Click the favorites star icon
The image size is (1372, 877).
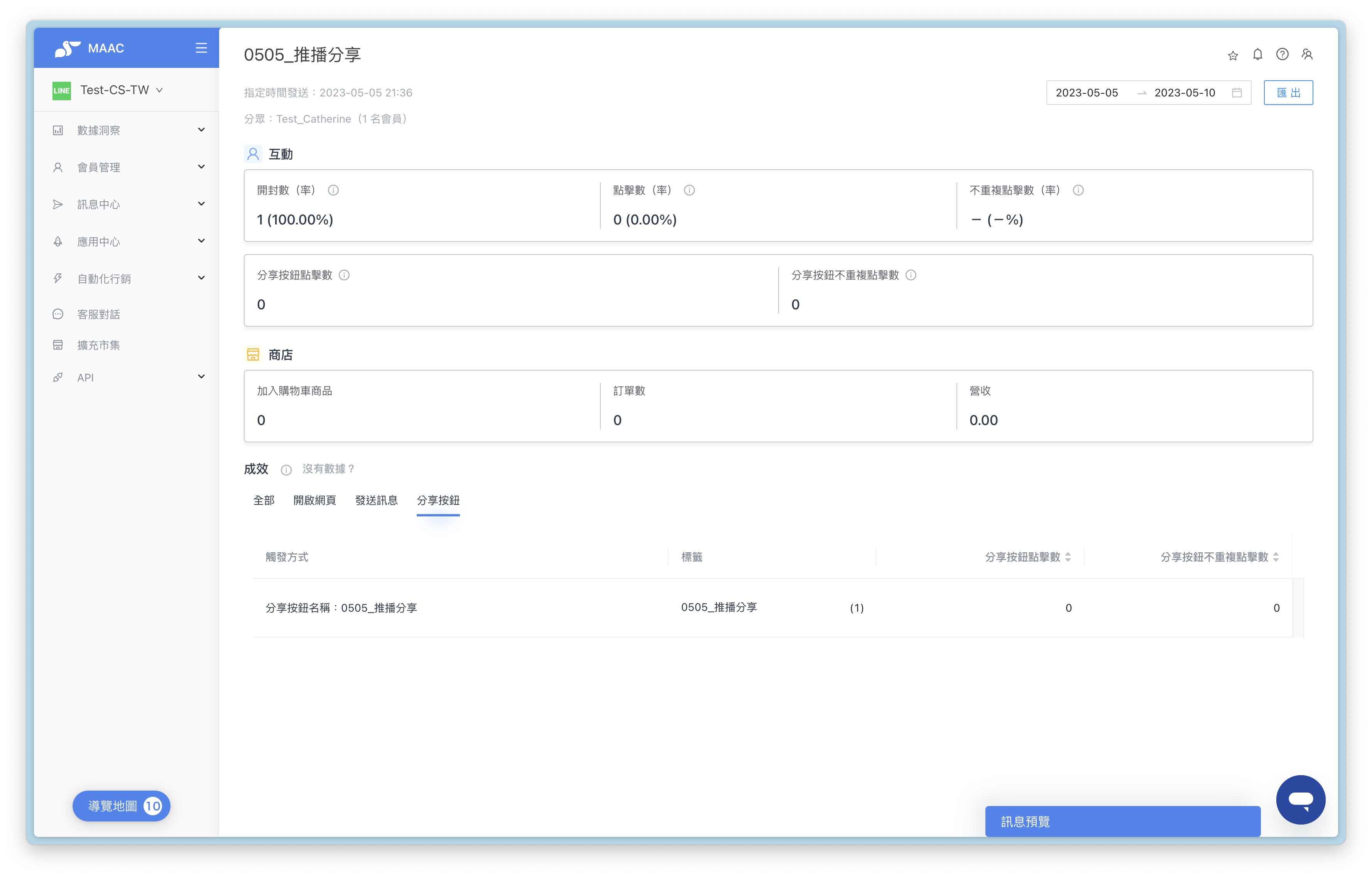pyautogui.click(x=1233, y=55)
